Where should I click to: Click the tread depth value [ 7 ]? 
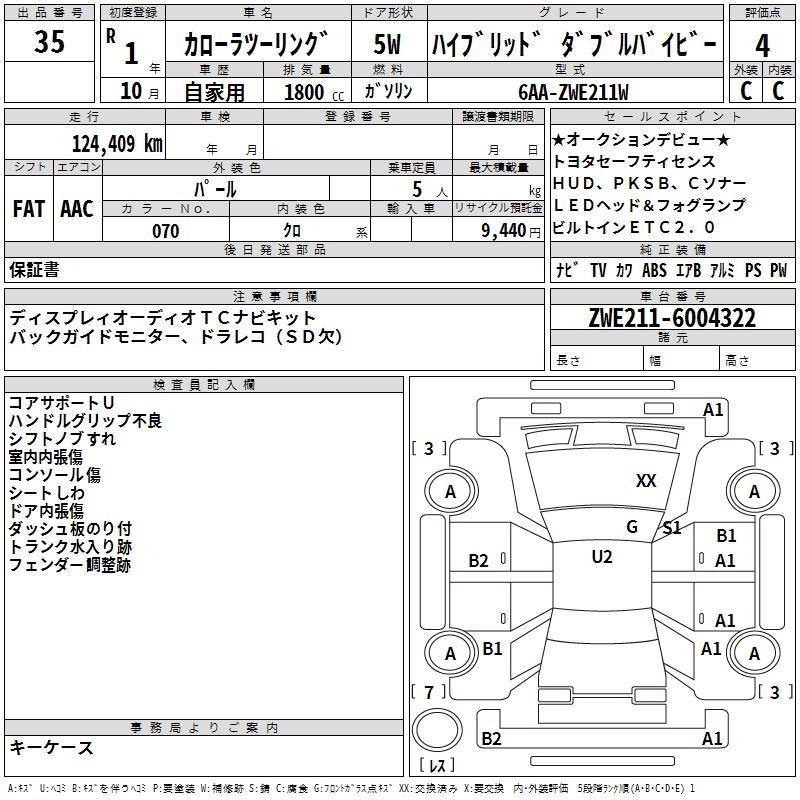[x=429, y=692]
